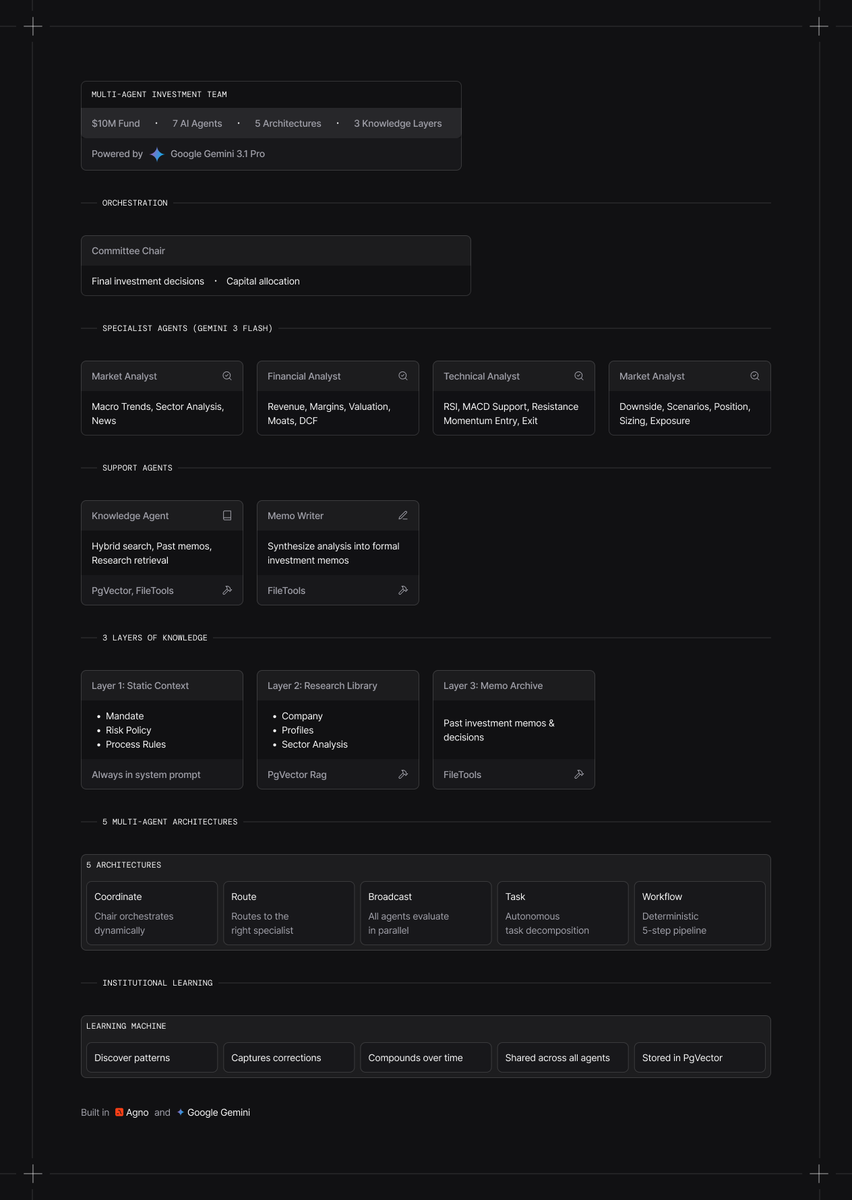
Task: Open the Knowledge Agent book icon
Action: pyautogui.click(x=227, y=515)
